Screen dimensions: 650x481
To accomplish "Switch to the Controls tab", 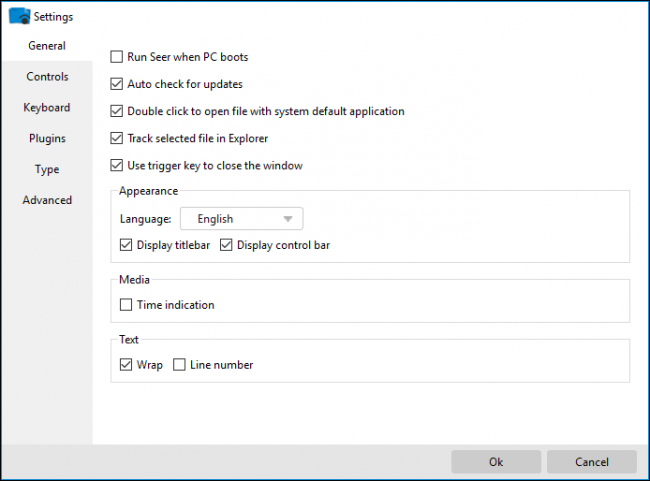I will 47,77.
